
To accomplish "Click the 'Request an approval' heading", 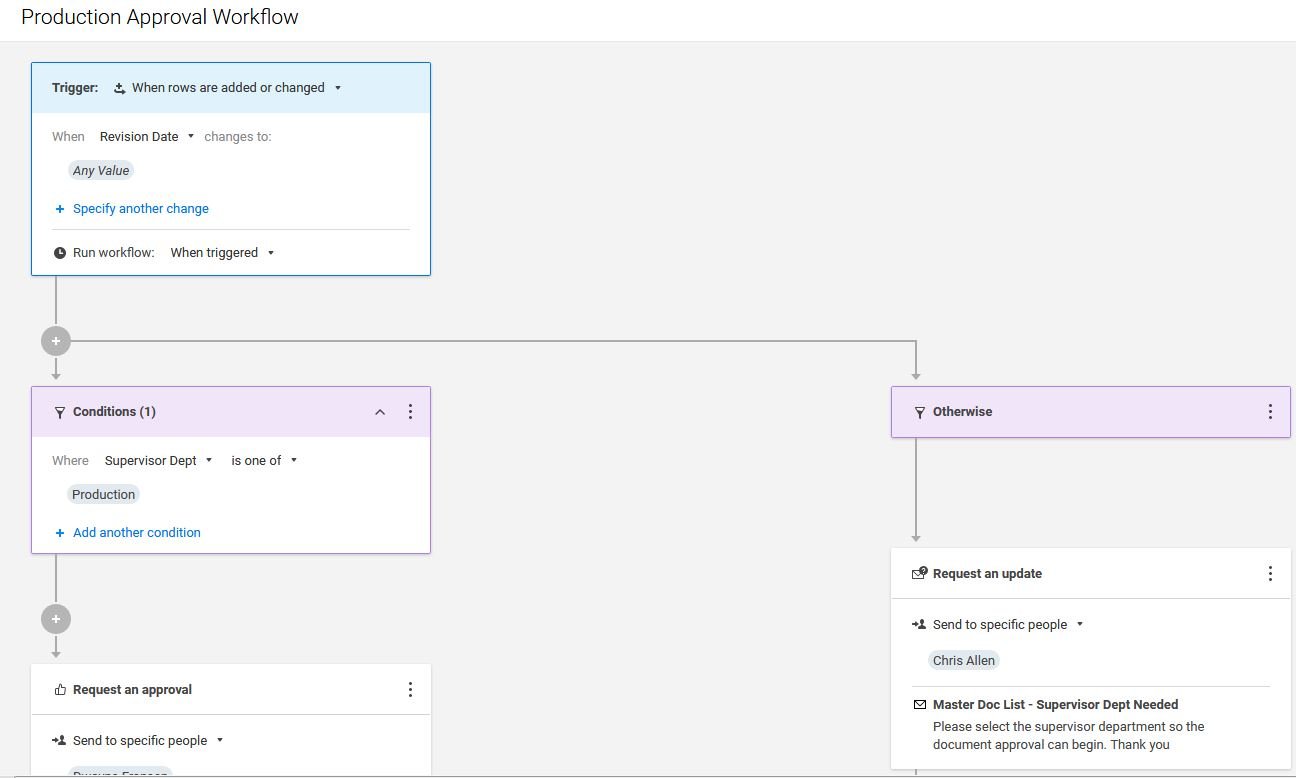I will click(132, 690).
